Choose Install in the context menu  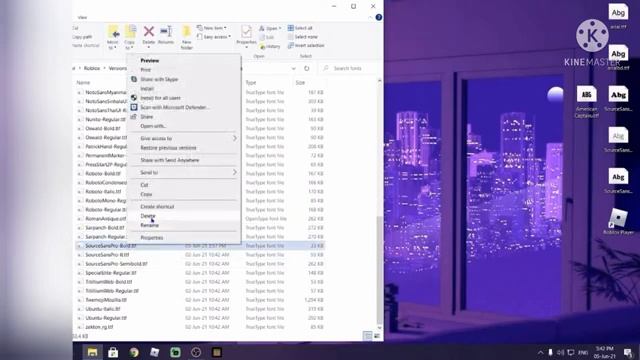[x=147, y=89]
